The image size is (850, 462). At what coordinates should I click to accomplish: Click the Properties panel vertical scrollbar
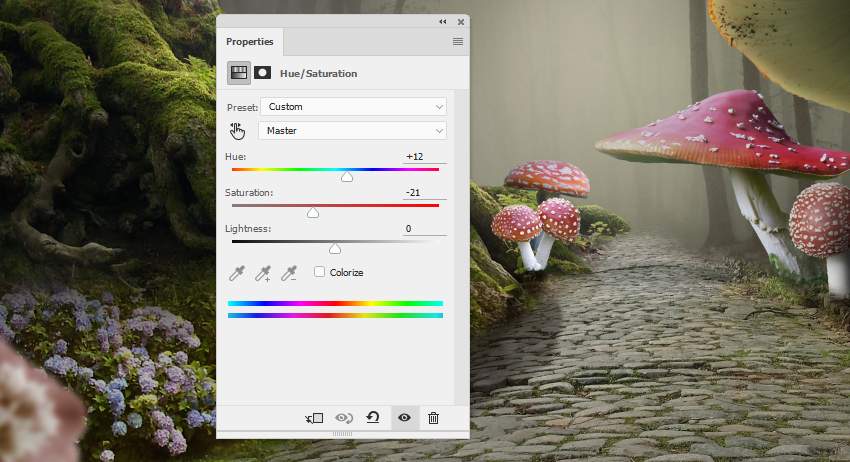[x=461, y=247]
